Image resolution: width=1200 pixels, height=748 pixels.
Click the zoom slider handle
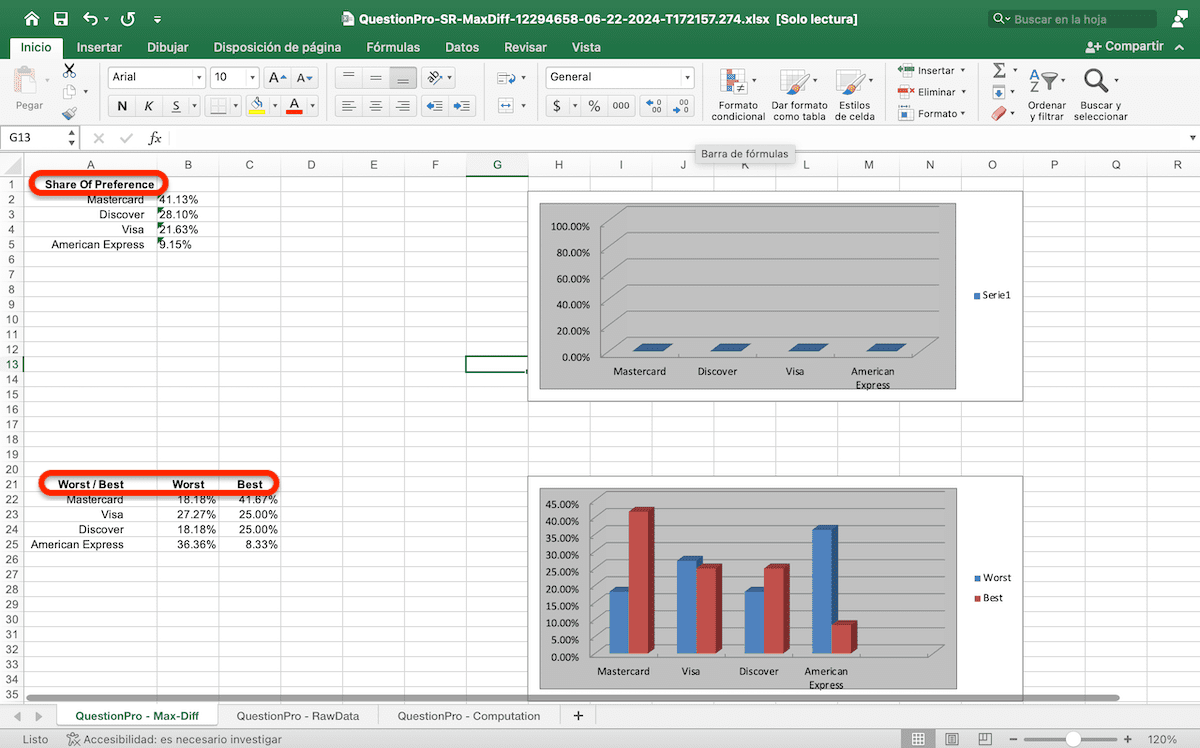[x=1072, y=739]
